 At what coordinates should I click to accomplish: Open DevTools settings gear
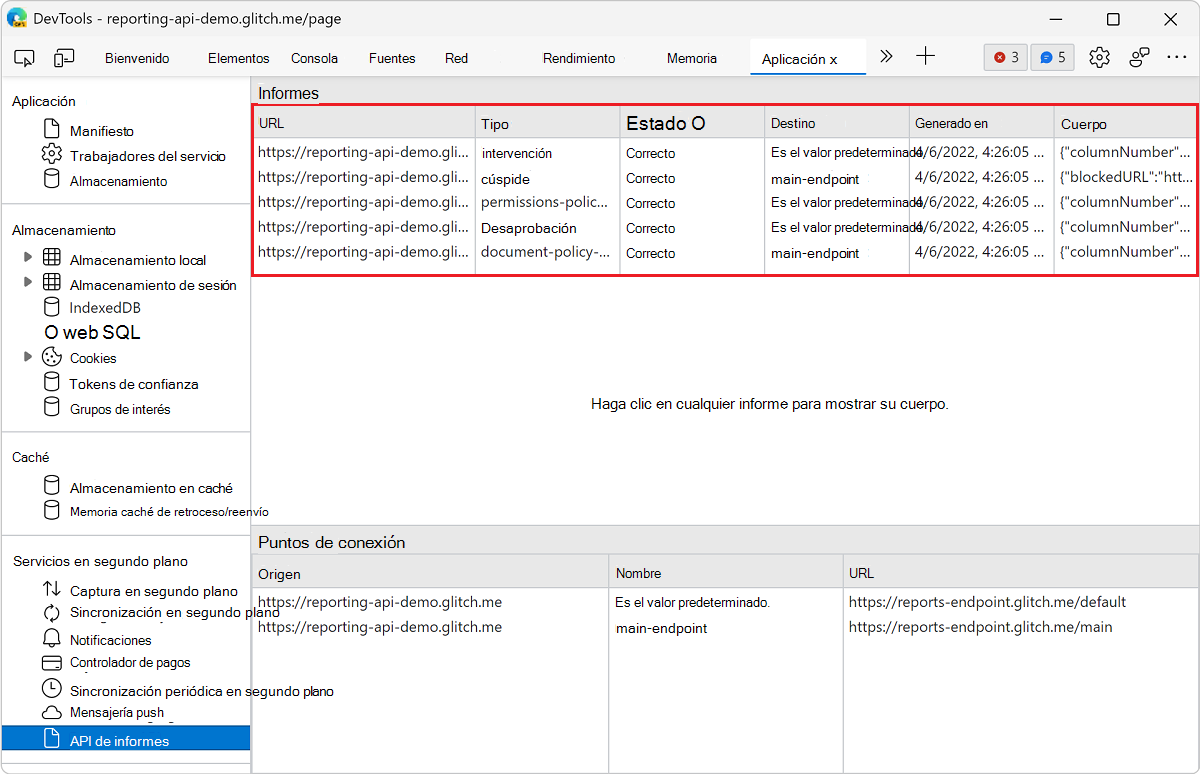pyautogui.click(x=1099, y=57)
